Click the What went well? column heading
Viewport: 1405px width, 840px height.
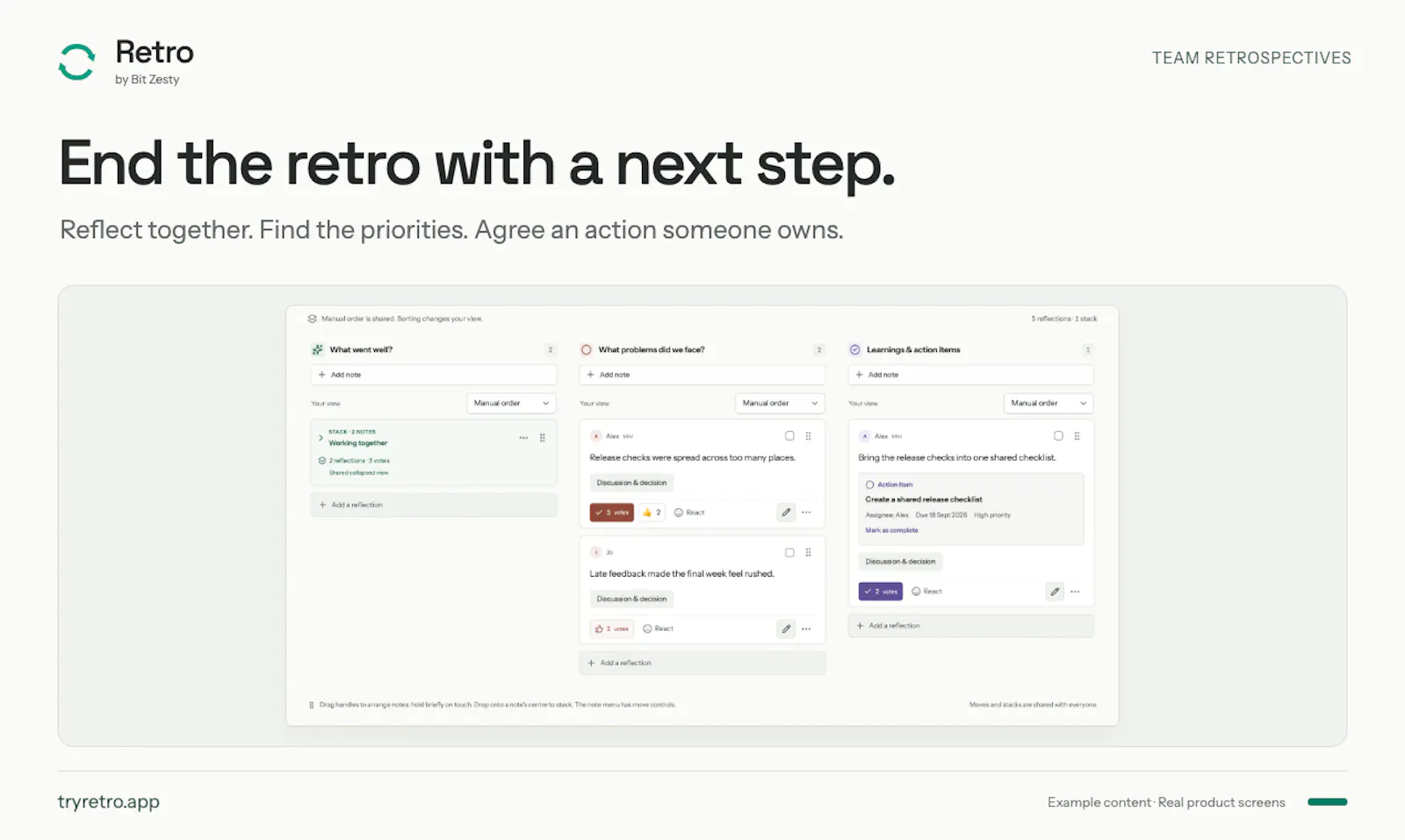pos(361,349)
